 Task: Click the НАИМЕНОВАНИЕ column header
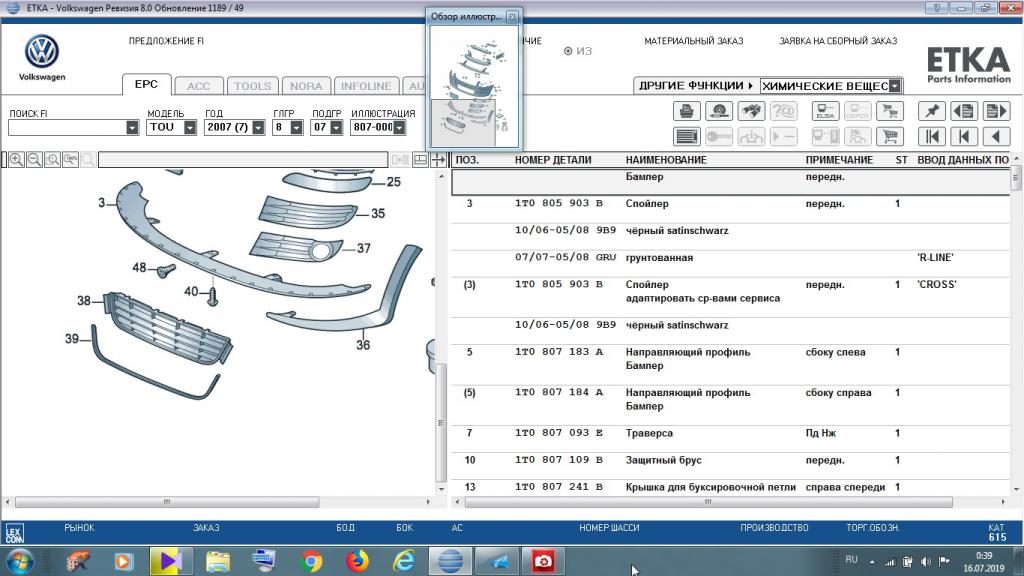pos(665,159)
